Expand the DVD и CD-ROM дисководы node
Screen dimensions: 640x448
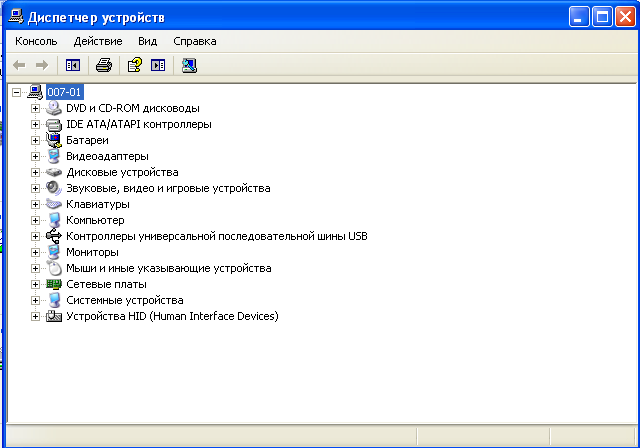point(36,108)
